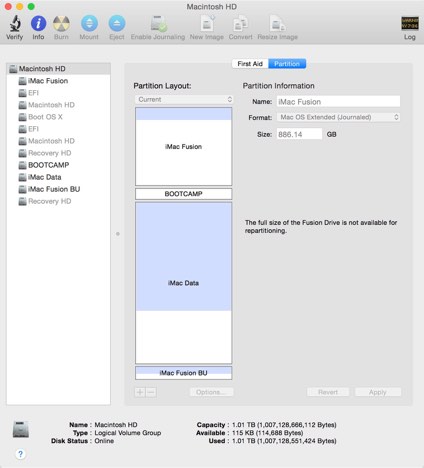Image resolution: width=424 pixels, height=468 pixels.
Task: Open the Log viewer icon
Action: click(x=410, y=23)
